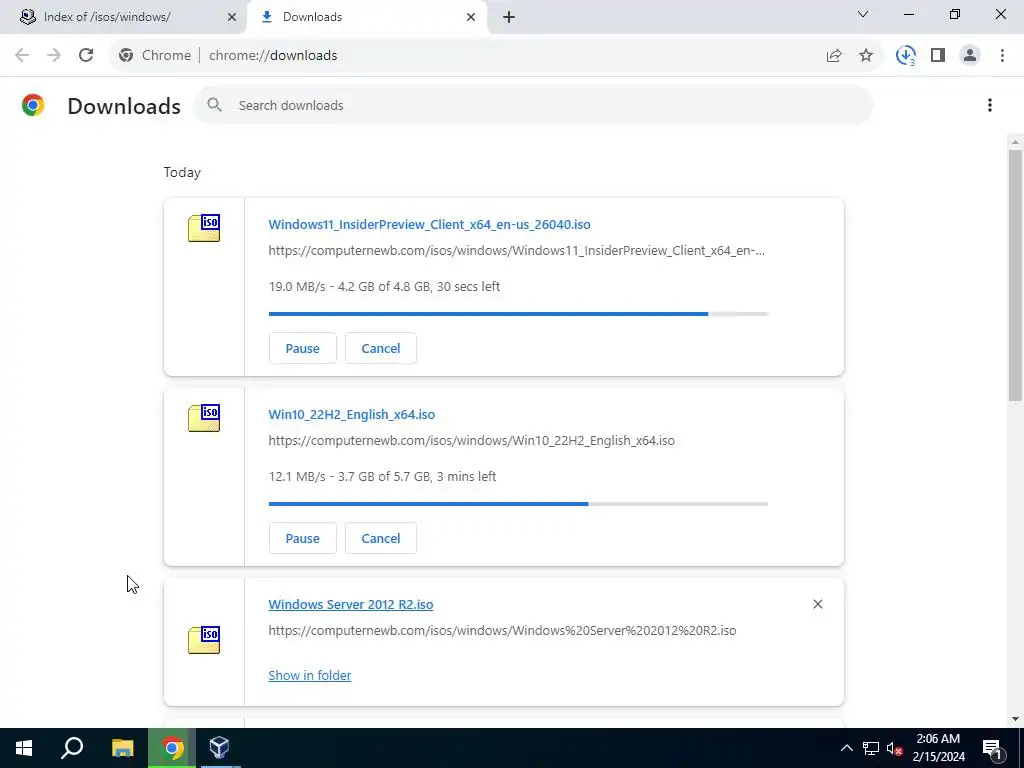Screen dimensions: 1024x768
Task: Click the Chrome icon in the taskbar
Action: point(172,748)
